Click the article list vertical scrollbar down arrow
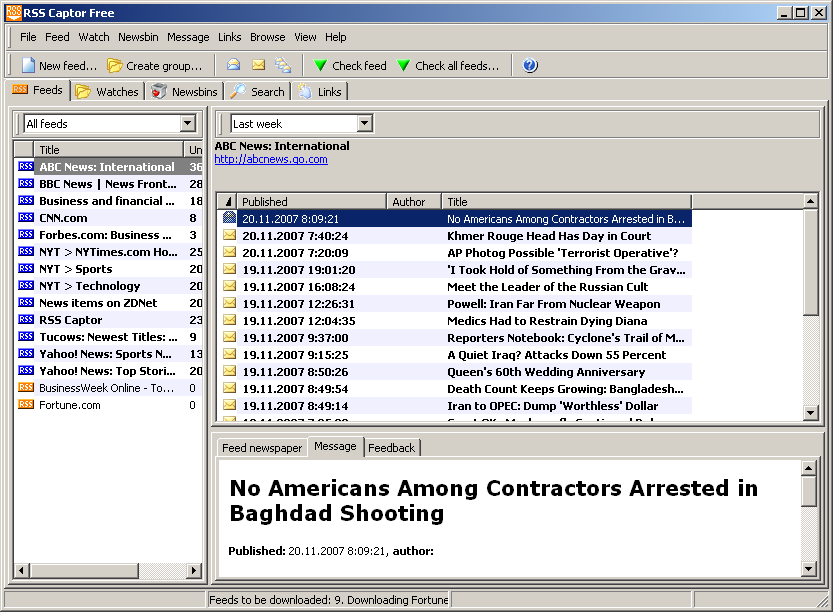The width and height of the screenshot is (833, 612). (811, 414)
